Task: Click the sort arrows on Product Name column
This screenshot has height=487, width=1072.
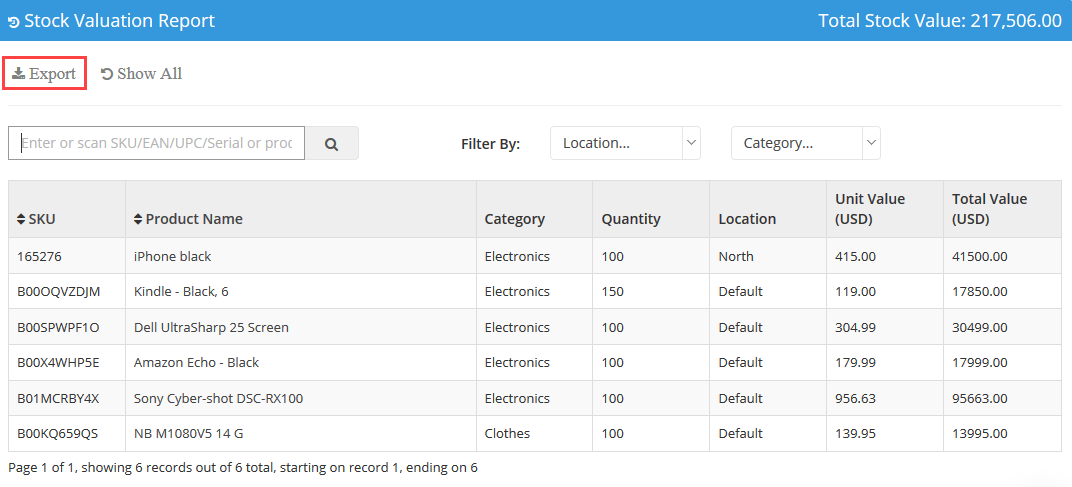Action: 138,220
